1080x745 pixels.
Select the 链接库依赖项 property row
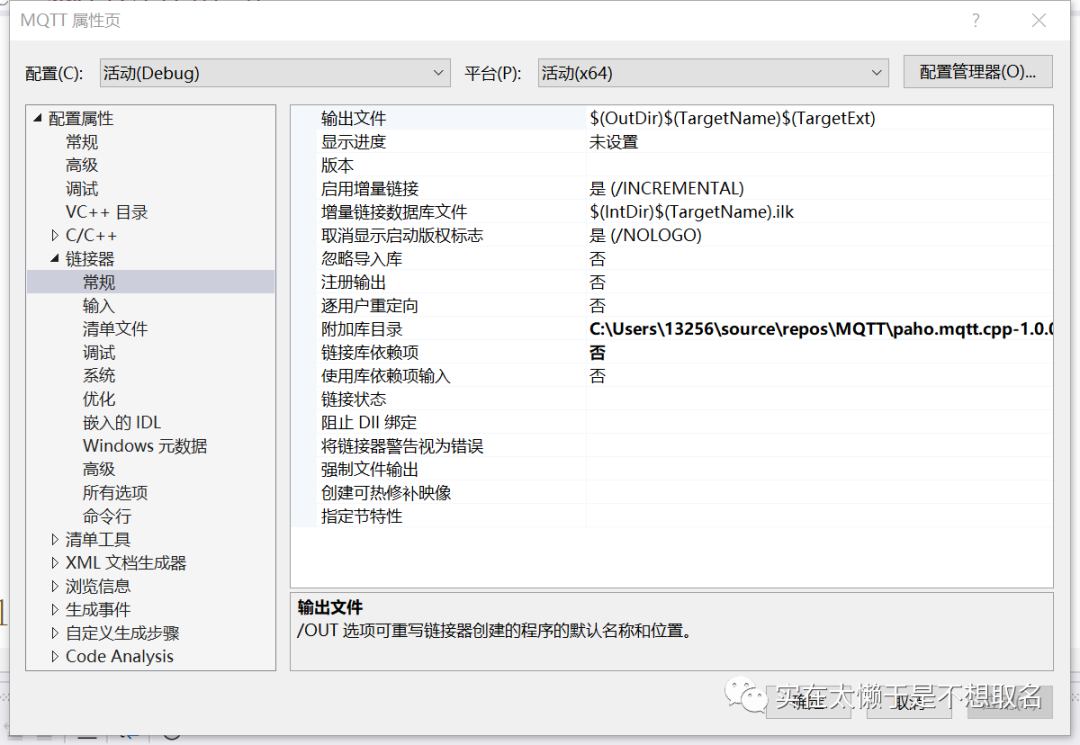click(370, 353)
